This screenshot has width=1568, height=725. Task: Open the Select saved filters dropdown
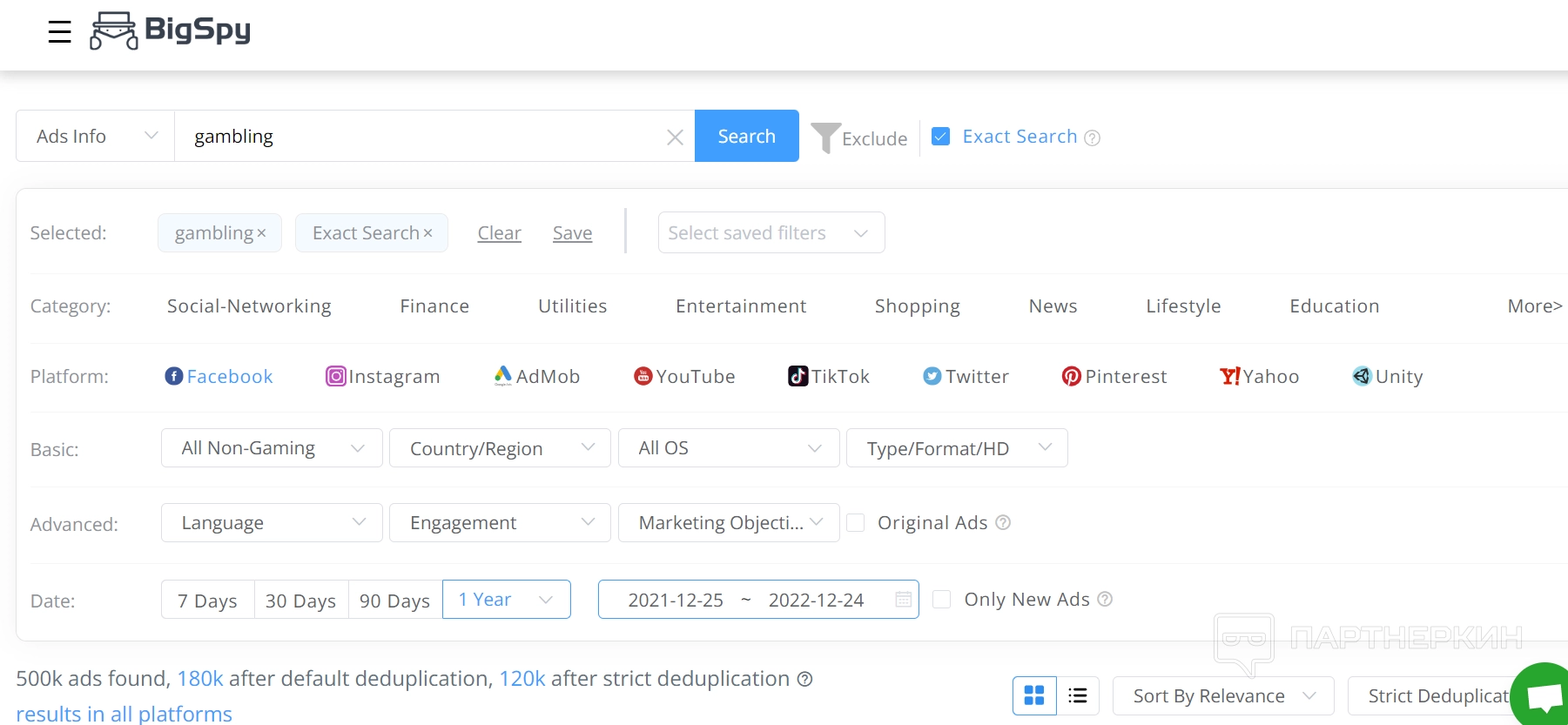[x=771, y=233]
